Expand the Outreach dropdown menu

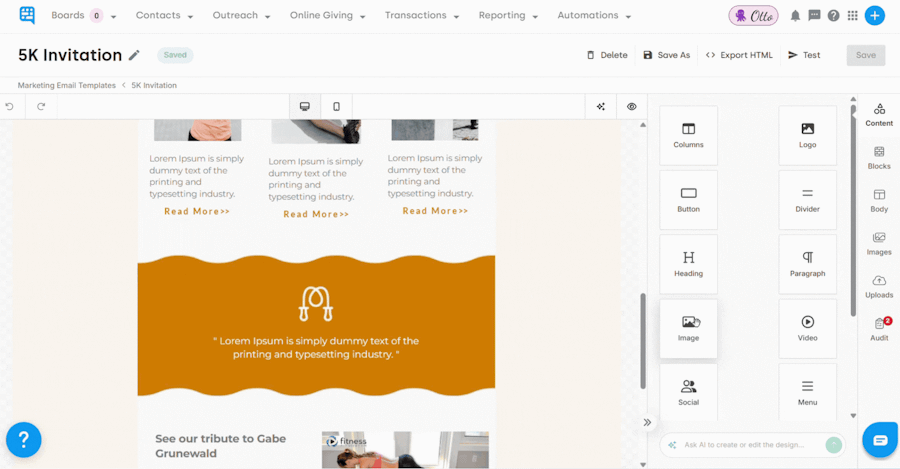[x=241, y=15]
